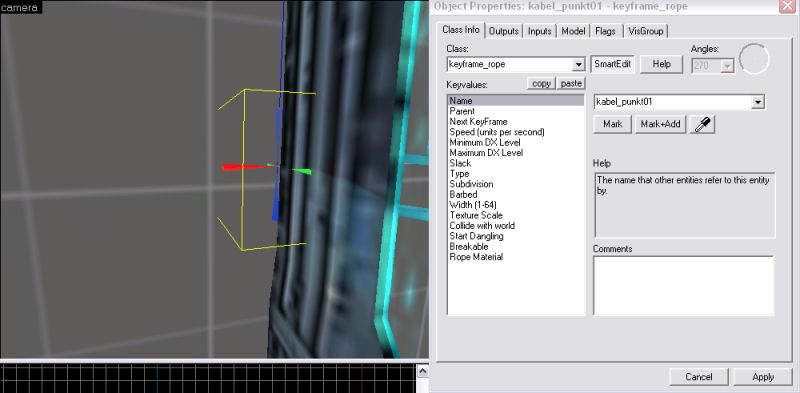Select the Next KeyFrame keyvalue
The width and height of the screenshot is (800, 393).
(x=515, y=121)
